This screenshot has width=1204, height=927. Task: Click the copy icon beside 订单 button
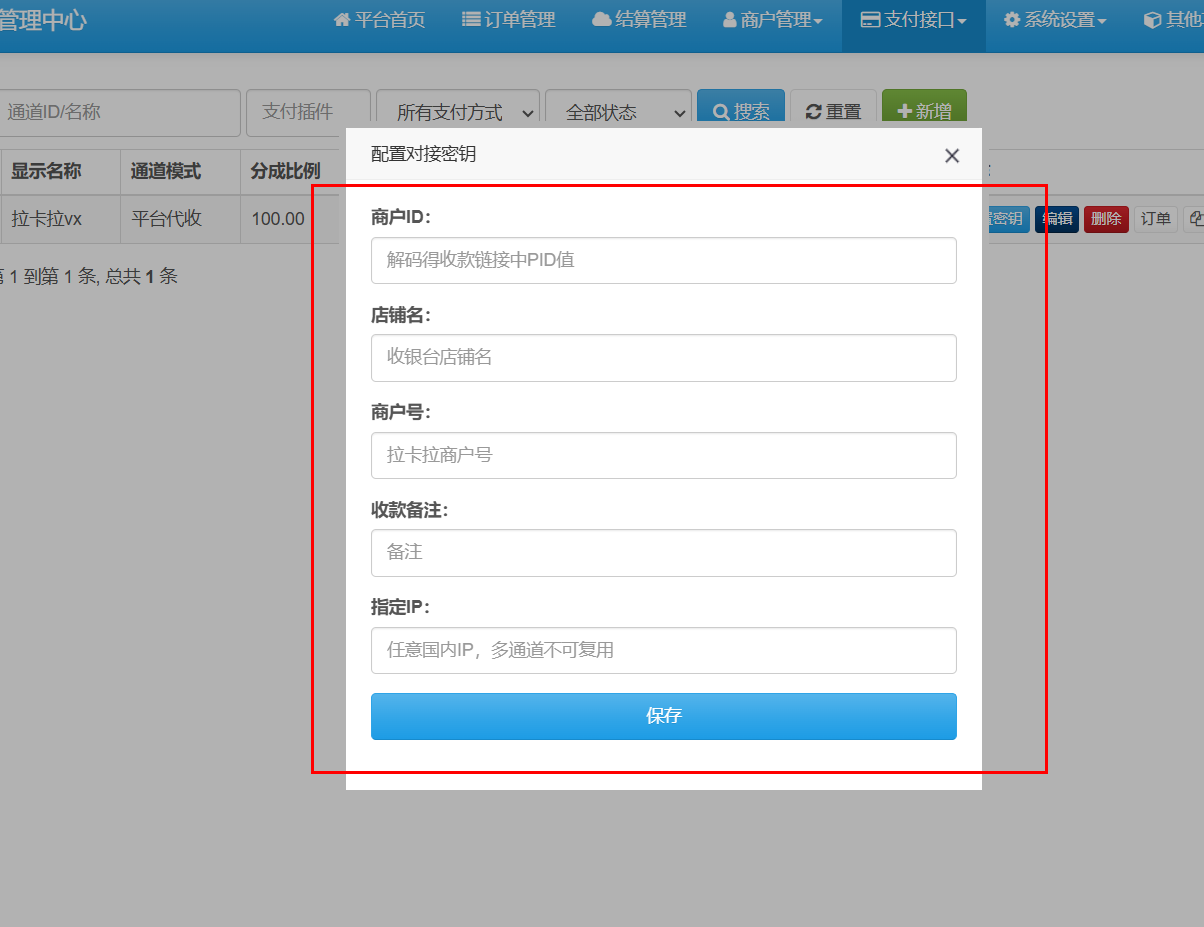(1195, 219)
